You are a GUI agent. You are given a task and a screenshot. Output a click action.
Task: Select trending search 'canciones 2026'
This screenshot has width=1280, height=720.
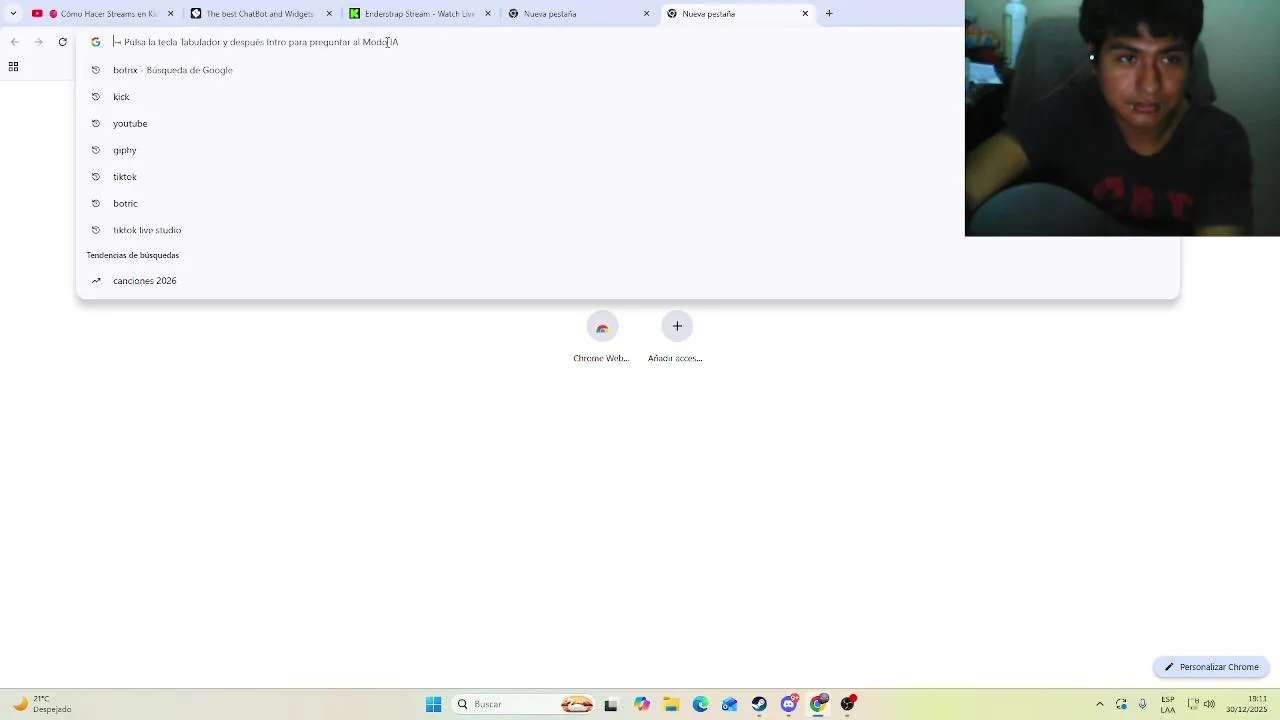628,281
